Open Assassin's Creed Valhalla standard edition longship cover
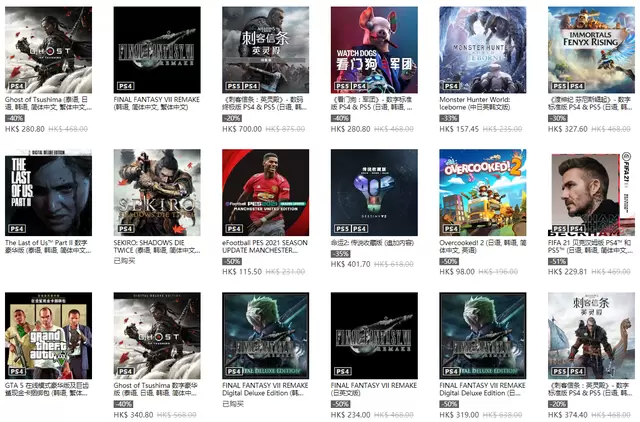The image size is (640, 422). point(591,335)
